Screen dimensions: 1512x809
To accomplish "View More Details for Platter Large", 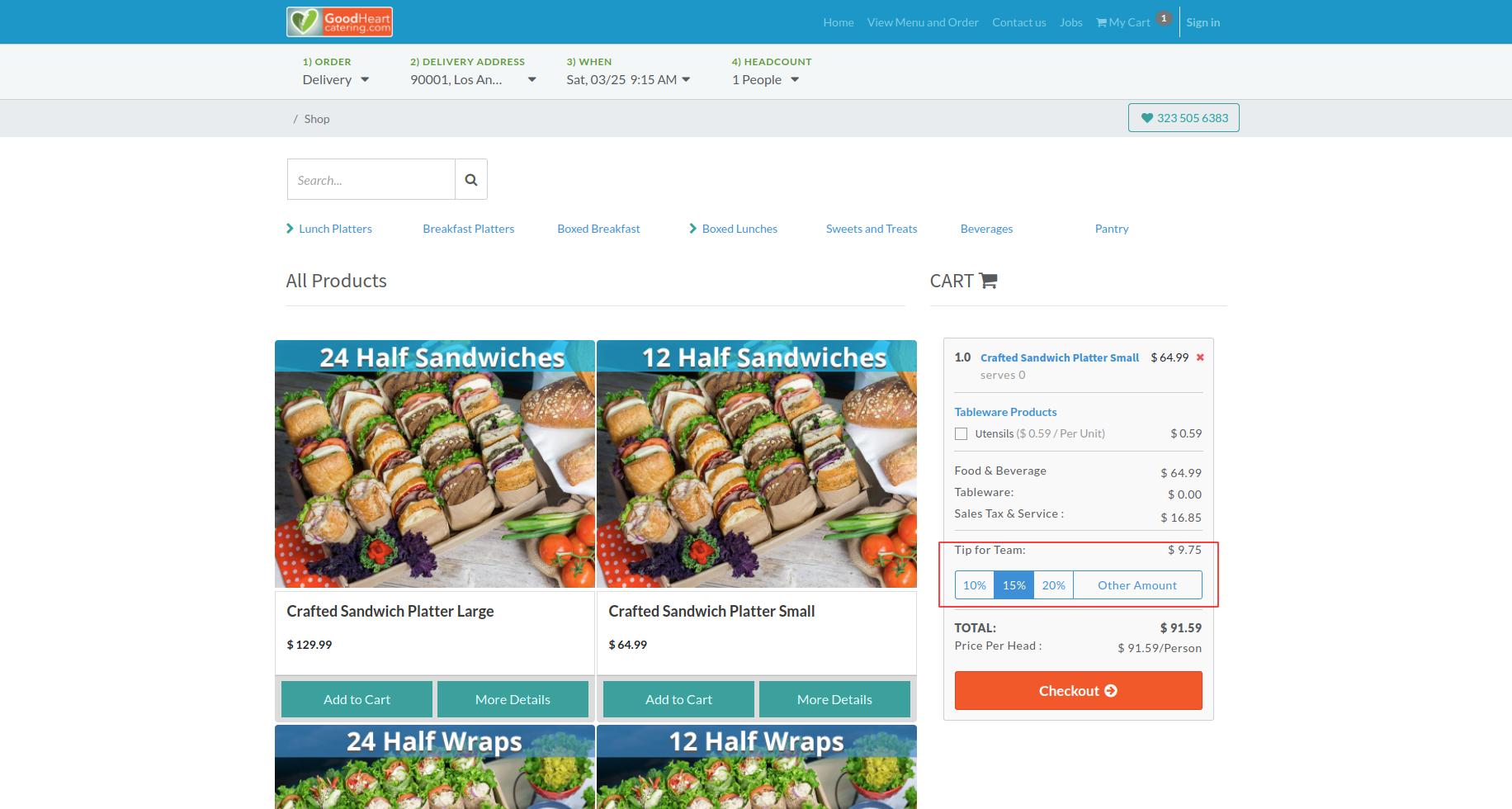I will click(x=513, y=699).
